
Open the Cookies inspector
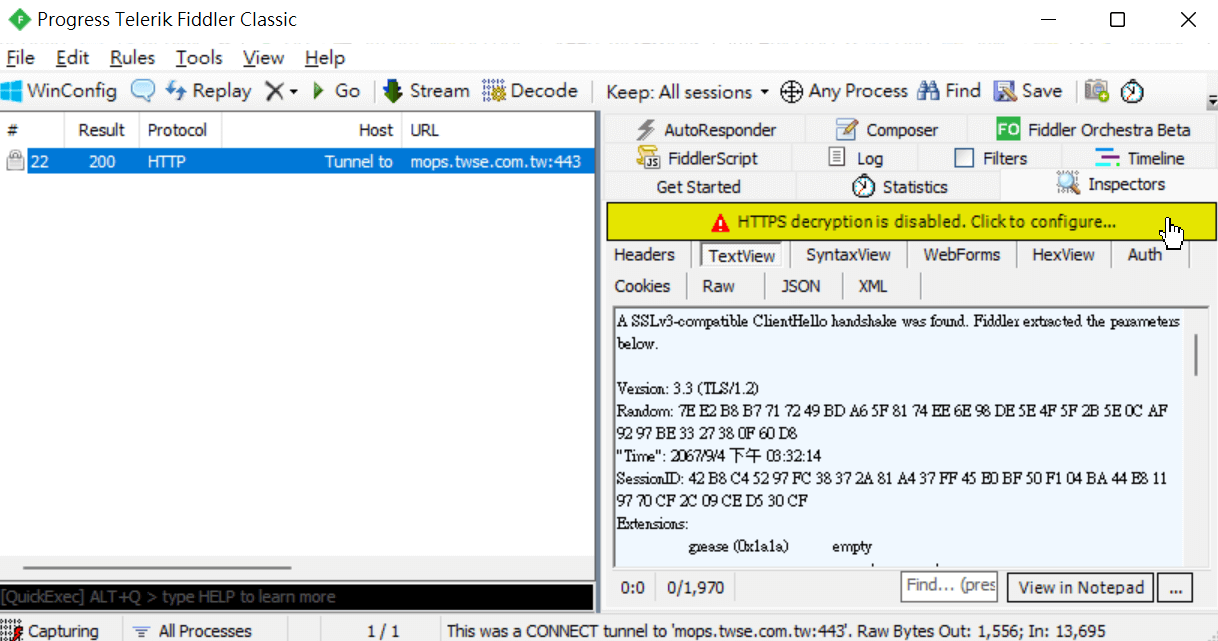[642, 286]
